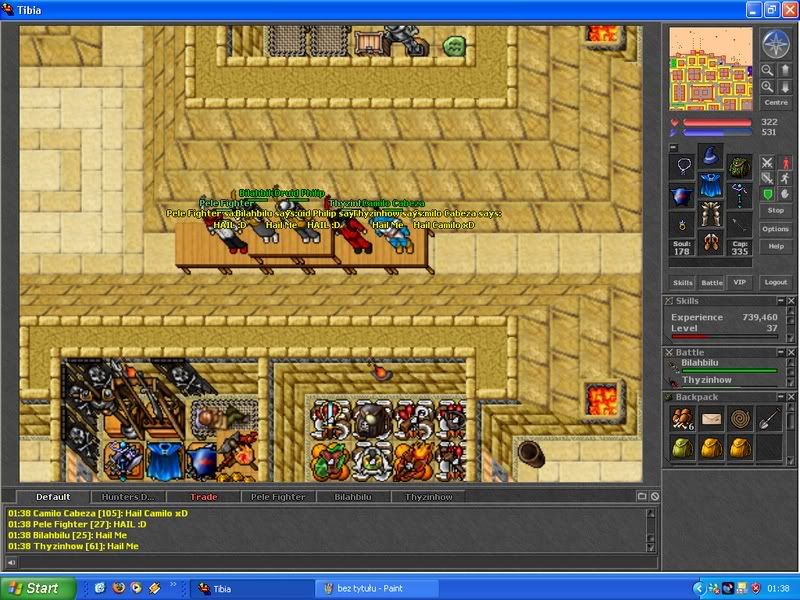Click the Logout button
Image resolution: width=800 pixels, height=600 pixels.
(776, 282)
